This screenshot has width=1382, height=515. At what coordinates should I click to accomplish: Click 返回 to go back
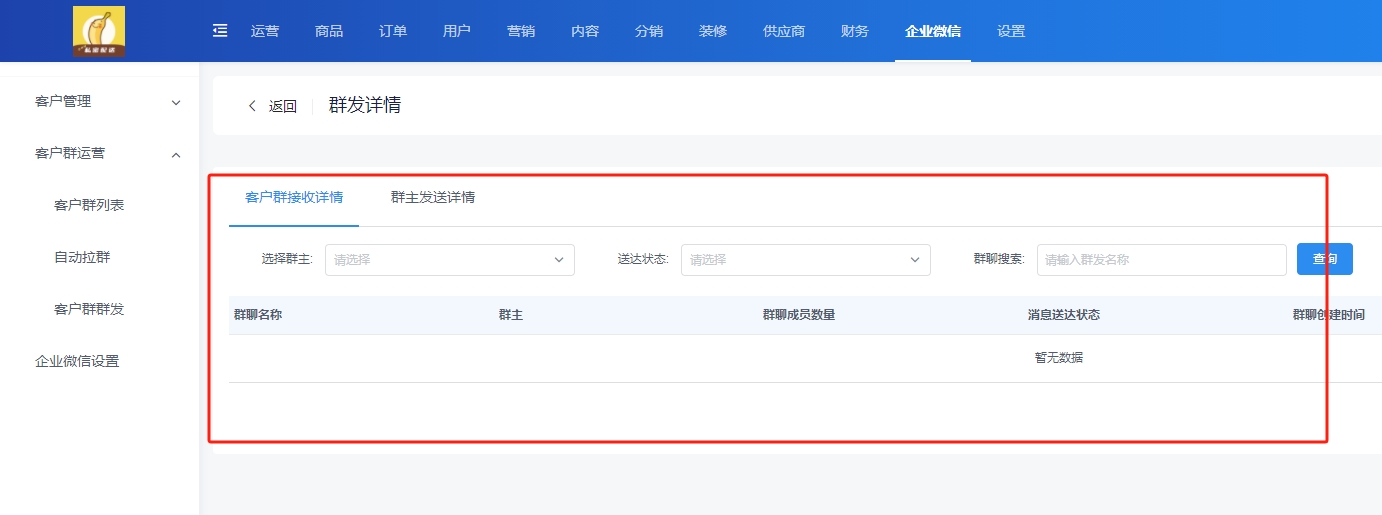point(282,106)
